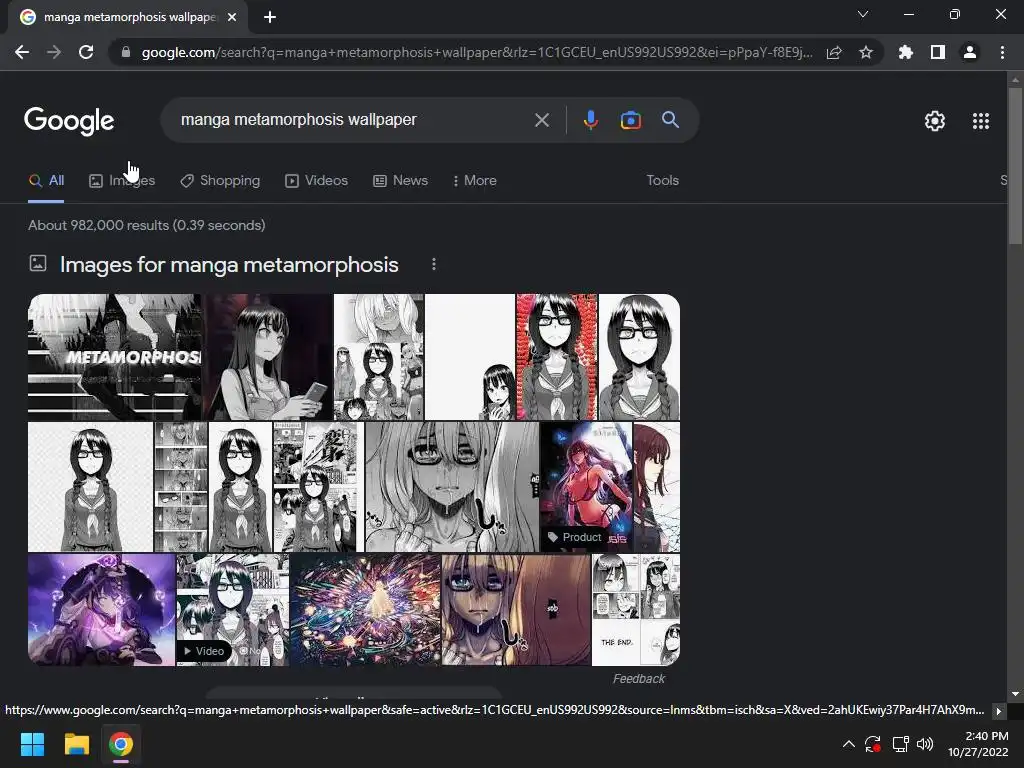Go to the Google homepage logo
The image size is (1024, 768).
click(69, 121)
